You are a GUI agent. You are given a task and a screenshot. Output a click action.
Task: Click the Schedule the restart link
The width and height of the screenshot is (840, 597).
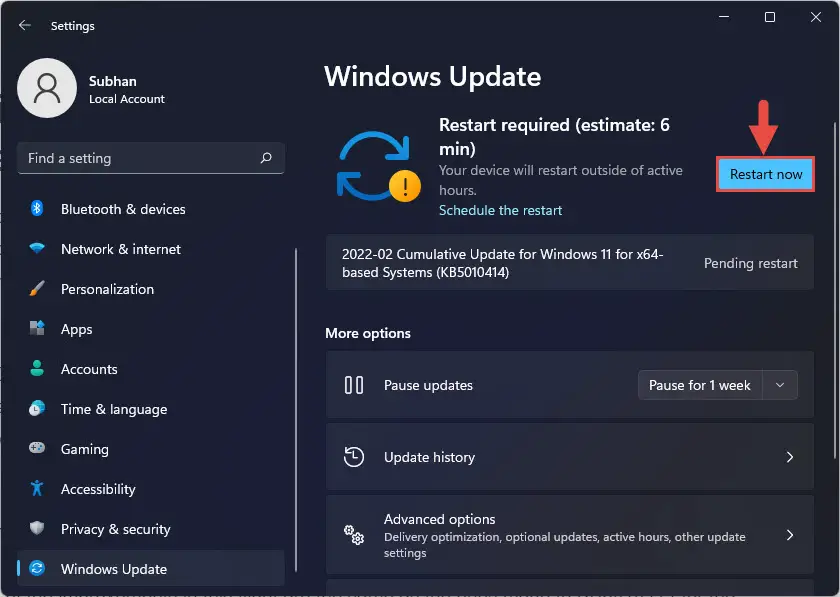point(500,210)
